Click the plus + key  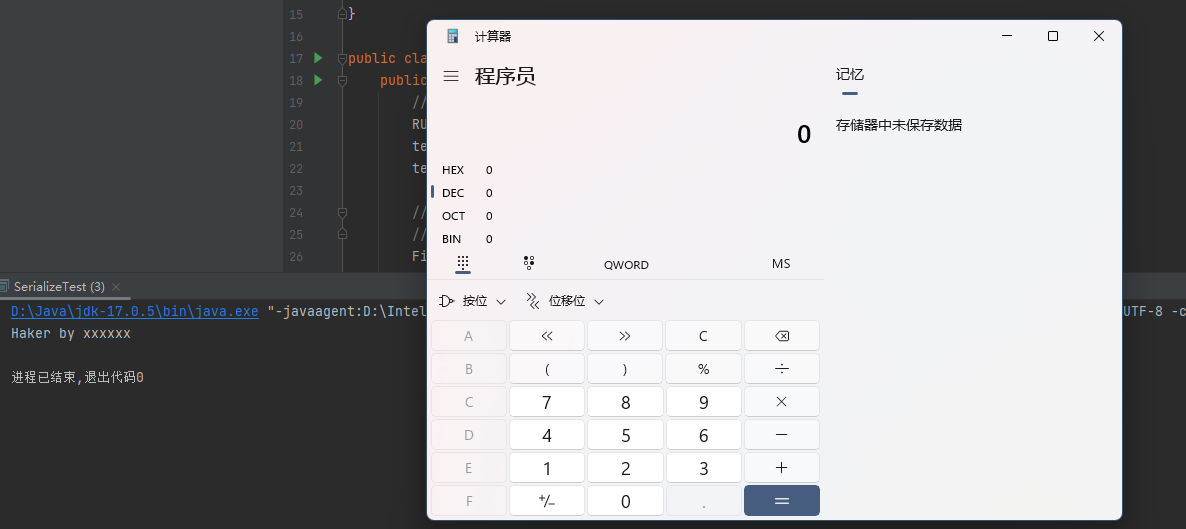tap(782, 468)
